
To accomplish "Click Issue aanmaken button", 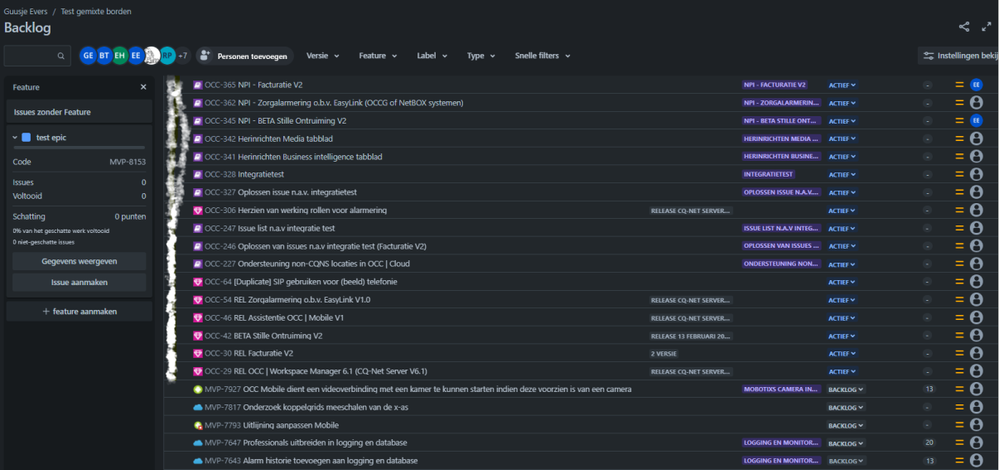I will click(x=79, y=282).
